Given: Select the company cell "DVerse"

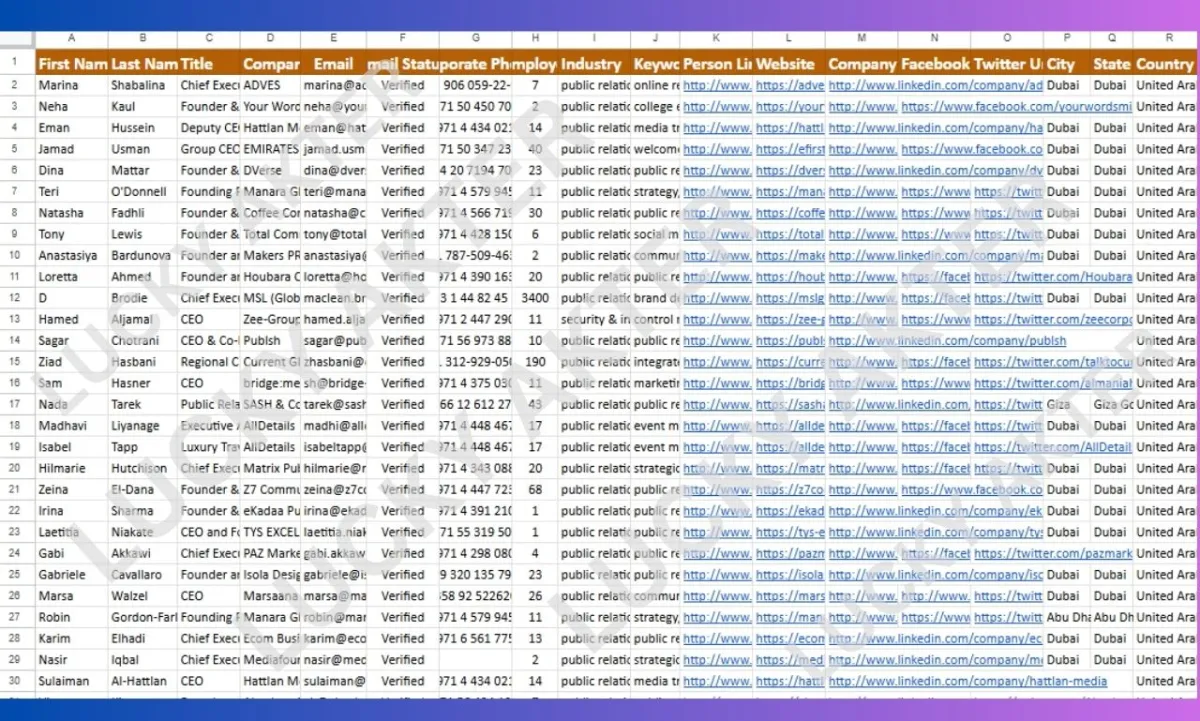Looking at the screenshot, I should (x=271, y=171).
